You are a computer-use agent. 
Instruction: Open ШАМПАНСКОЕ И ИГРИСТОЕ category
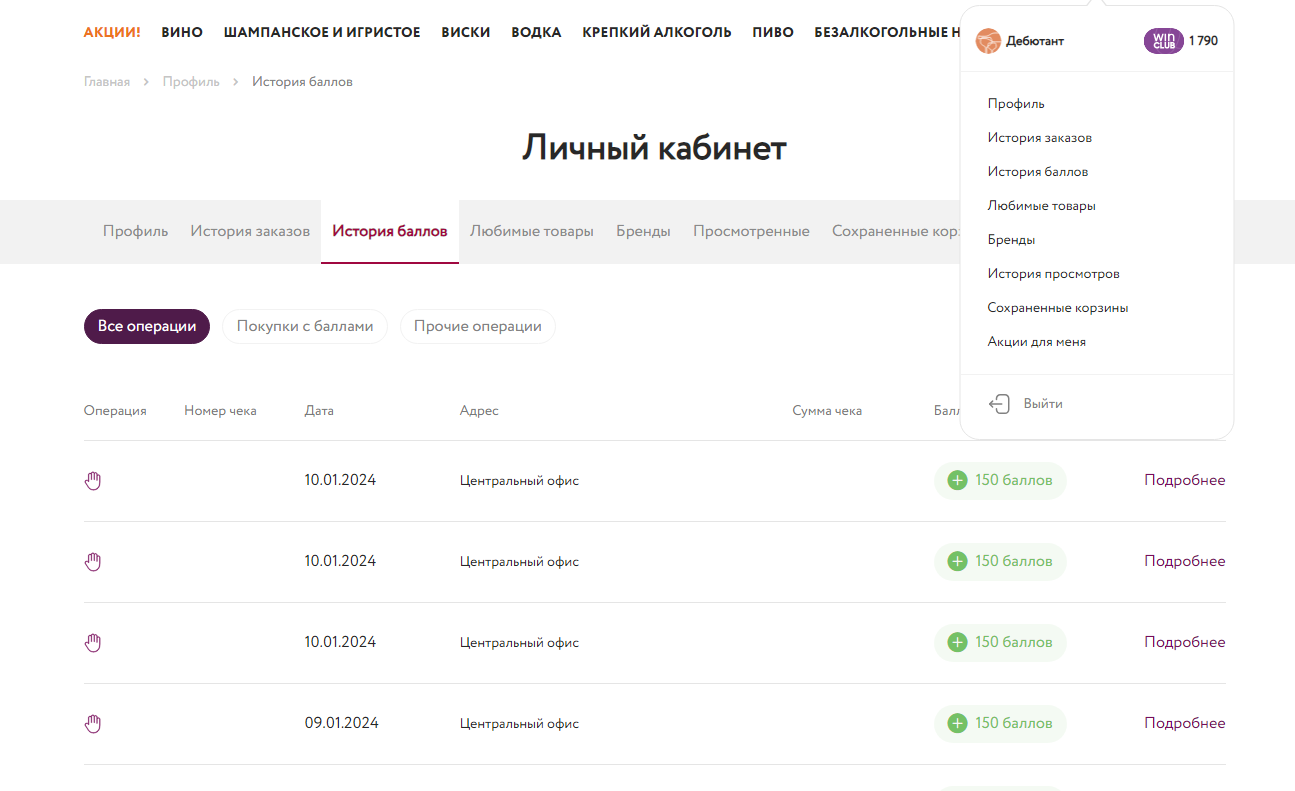pyautogui.click(x=322, y=32)
